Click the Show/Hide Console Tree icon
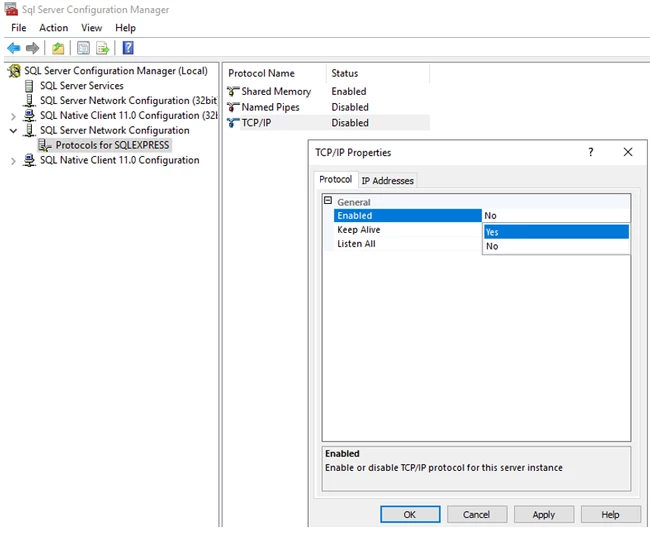Viewport: 650px width, 533px height. pos(83,48)
